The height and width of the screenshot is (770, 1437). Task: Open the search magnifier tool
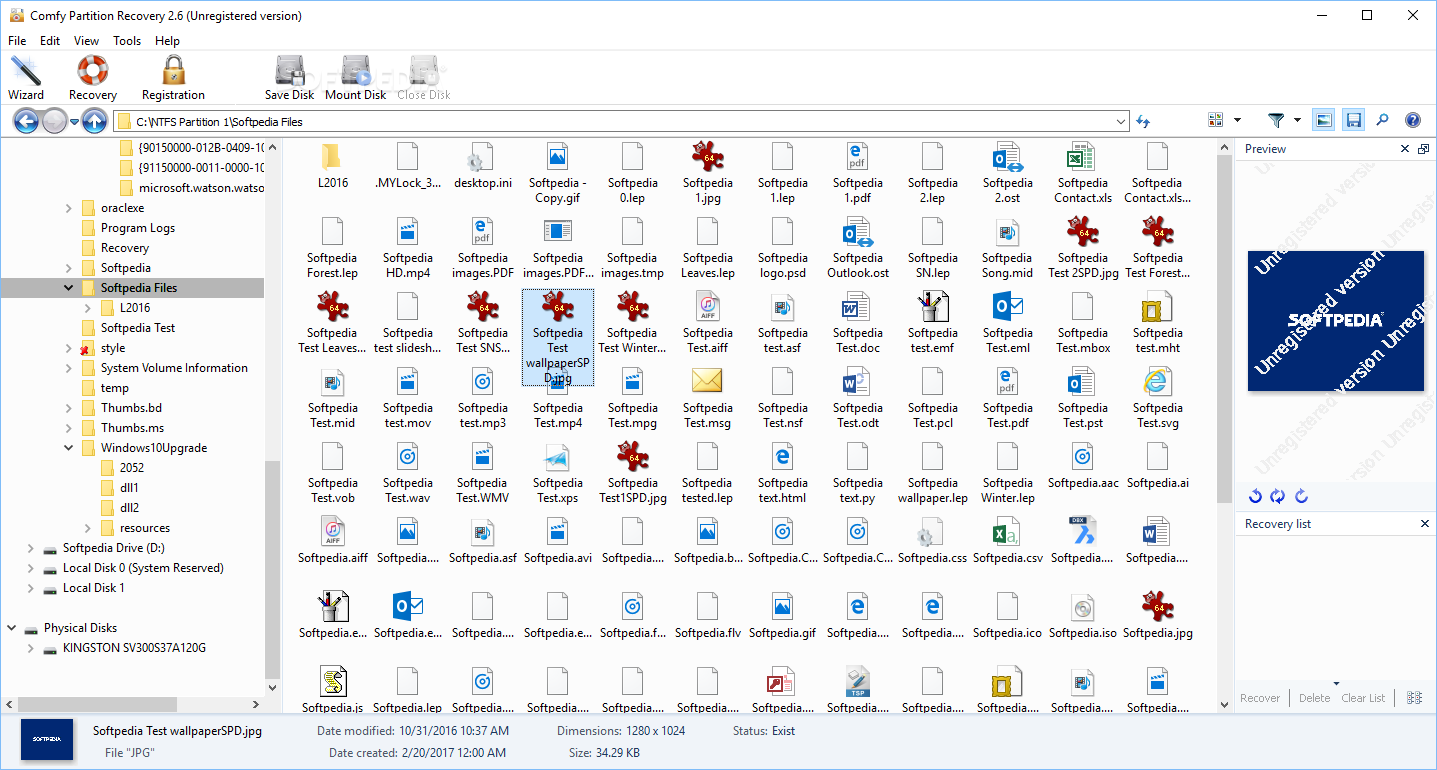click(x=1383, y=120)
